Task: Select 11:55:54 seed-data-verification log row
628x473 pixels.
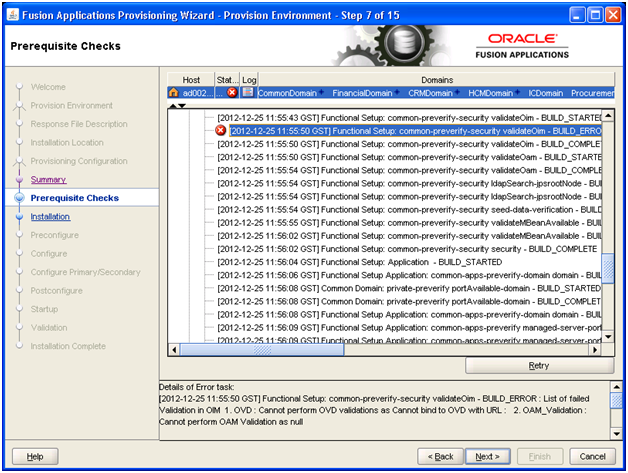Action: pos(409,209)
